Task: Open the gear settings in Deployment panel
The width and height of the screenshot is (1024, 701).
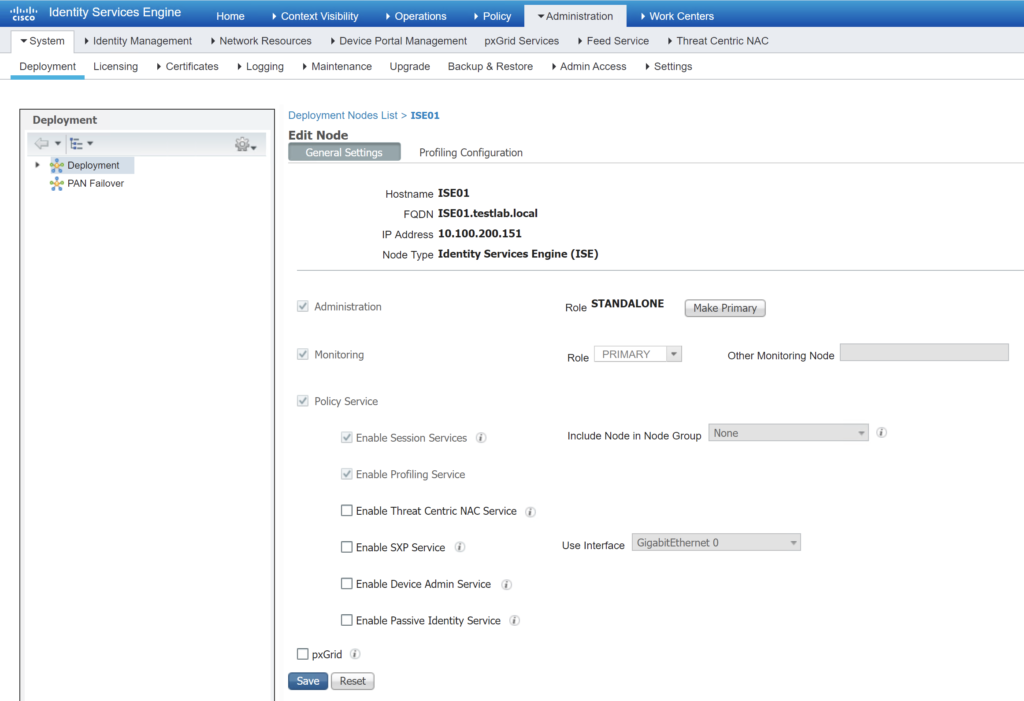Action: click(243, 144)
